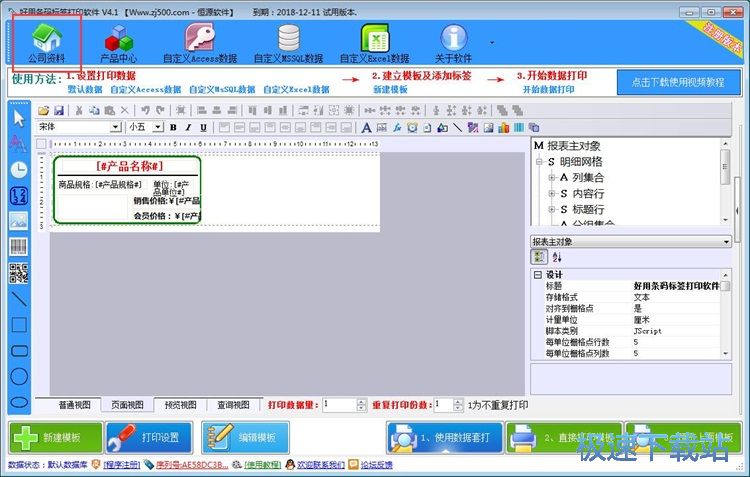Click the 程序注册 link in status bar
750x477 pixels.
coord(123,465)
